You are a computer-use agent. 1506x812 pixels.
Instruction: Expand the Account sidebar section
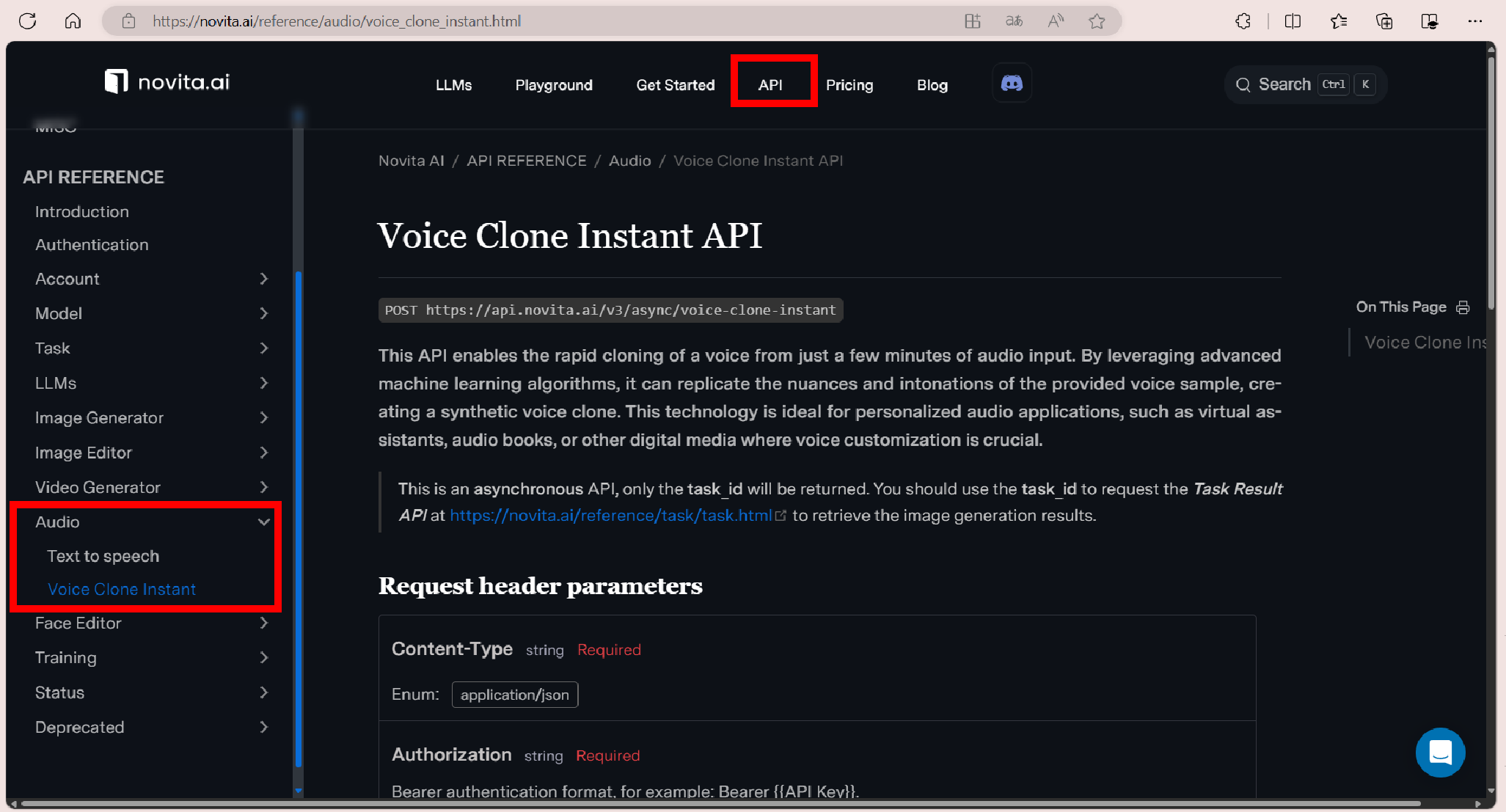coord(263,279)
